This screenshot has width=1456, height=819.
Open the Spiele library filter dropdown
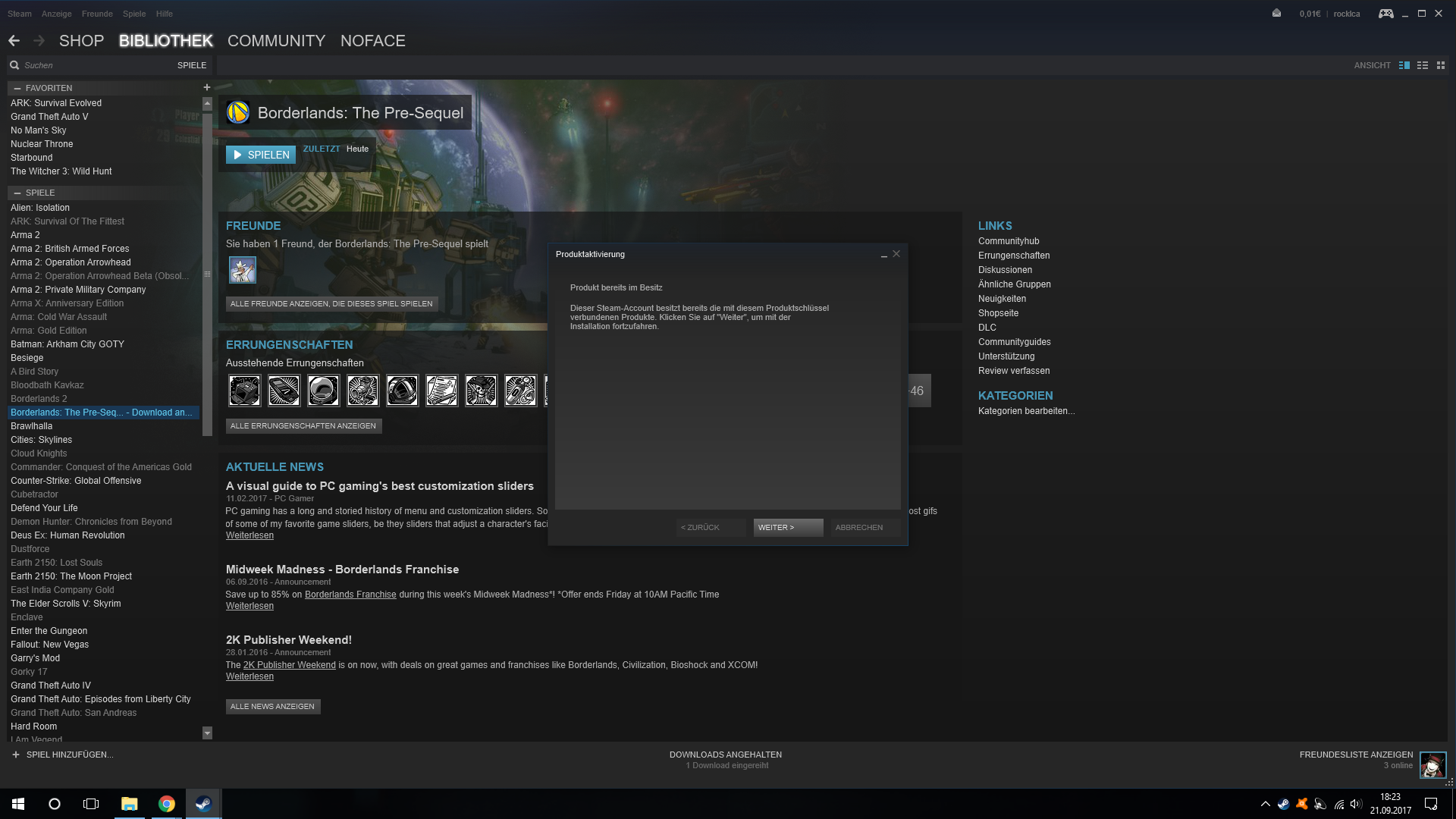(192, 65)
